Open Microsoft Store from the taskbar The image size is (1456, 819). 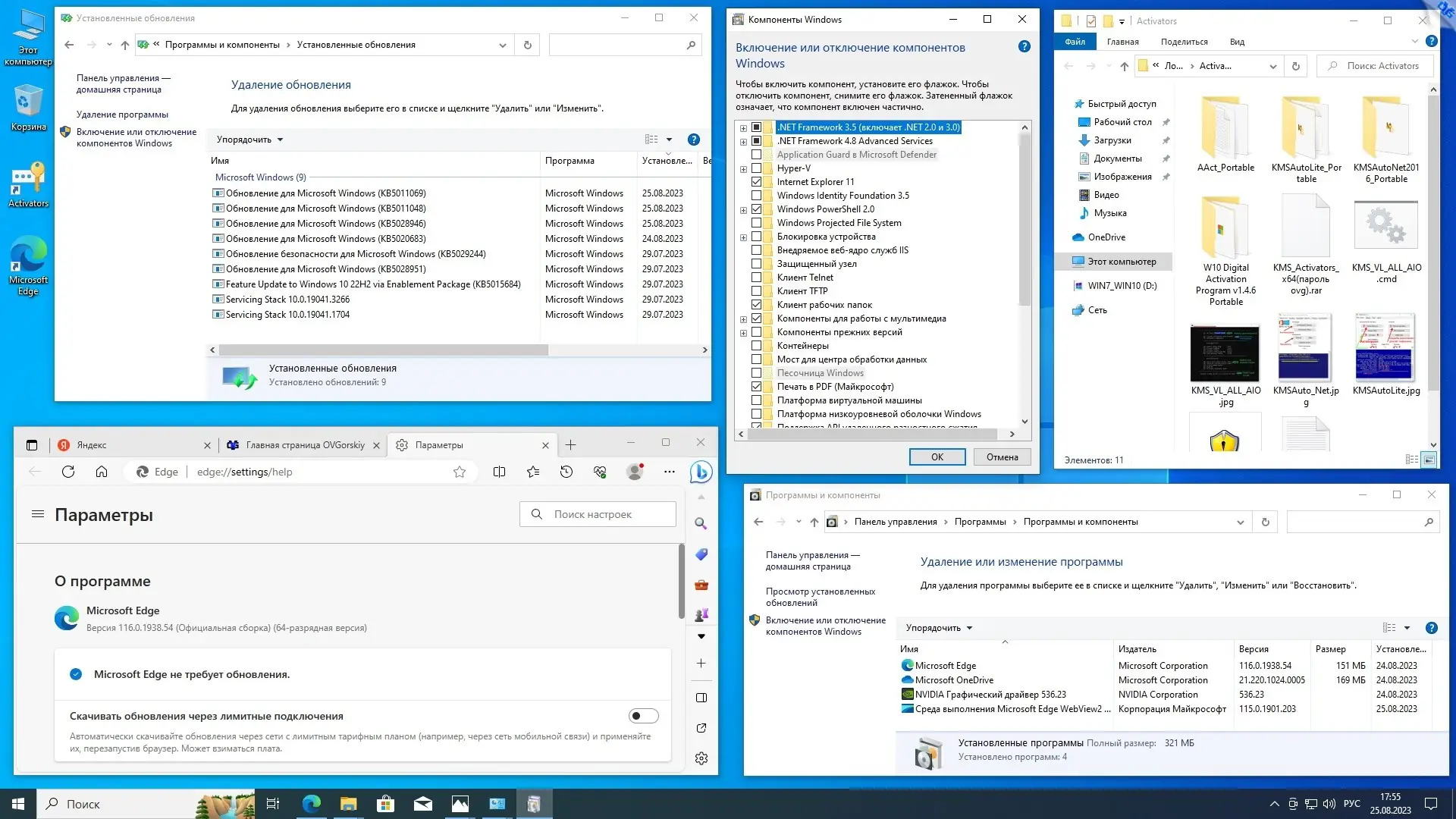[x=385, y=804]
